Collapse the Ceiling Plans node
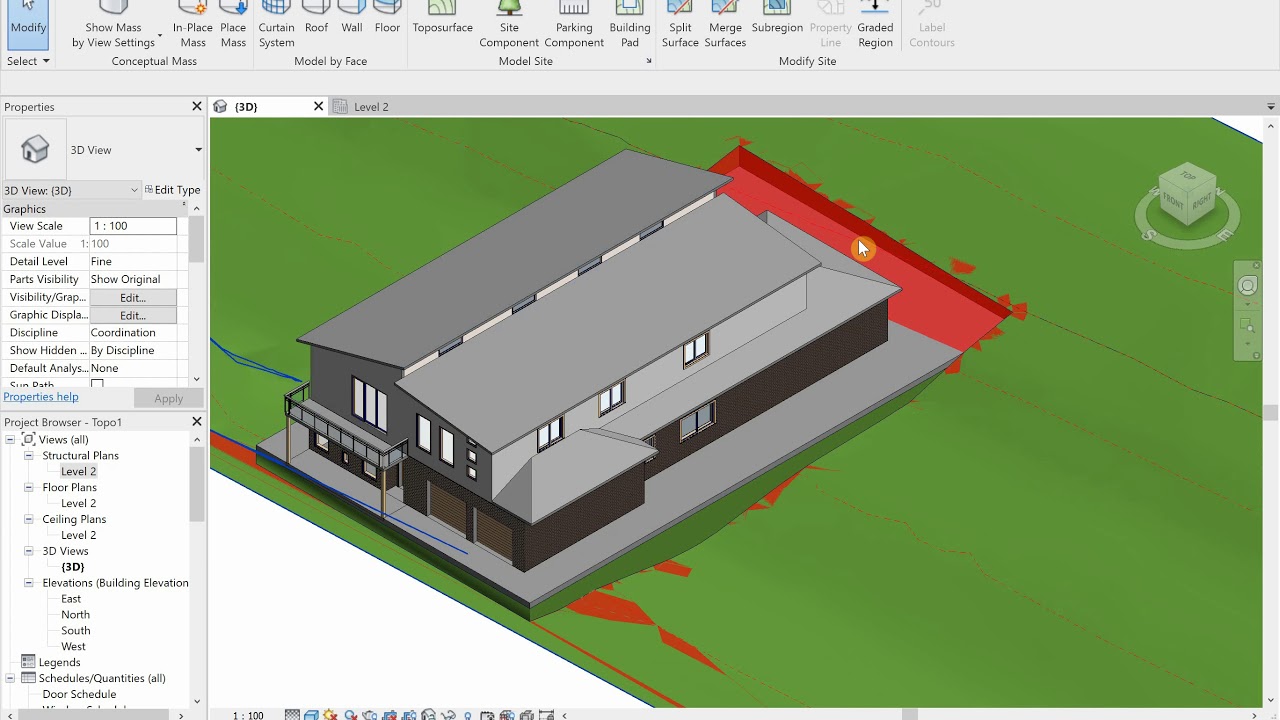Viewport: 1280px width, 720px height. click(x=29, y=519)
